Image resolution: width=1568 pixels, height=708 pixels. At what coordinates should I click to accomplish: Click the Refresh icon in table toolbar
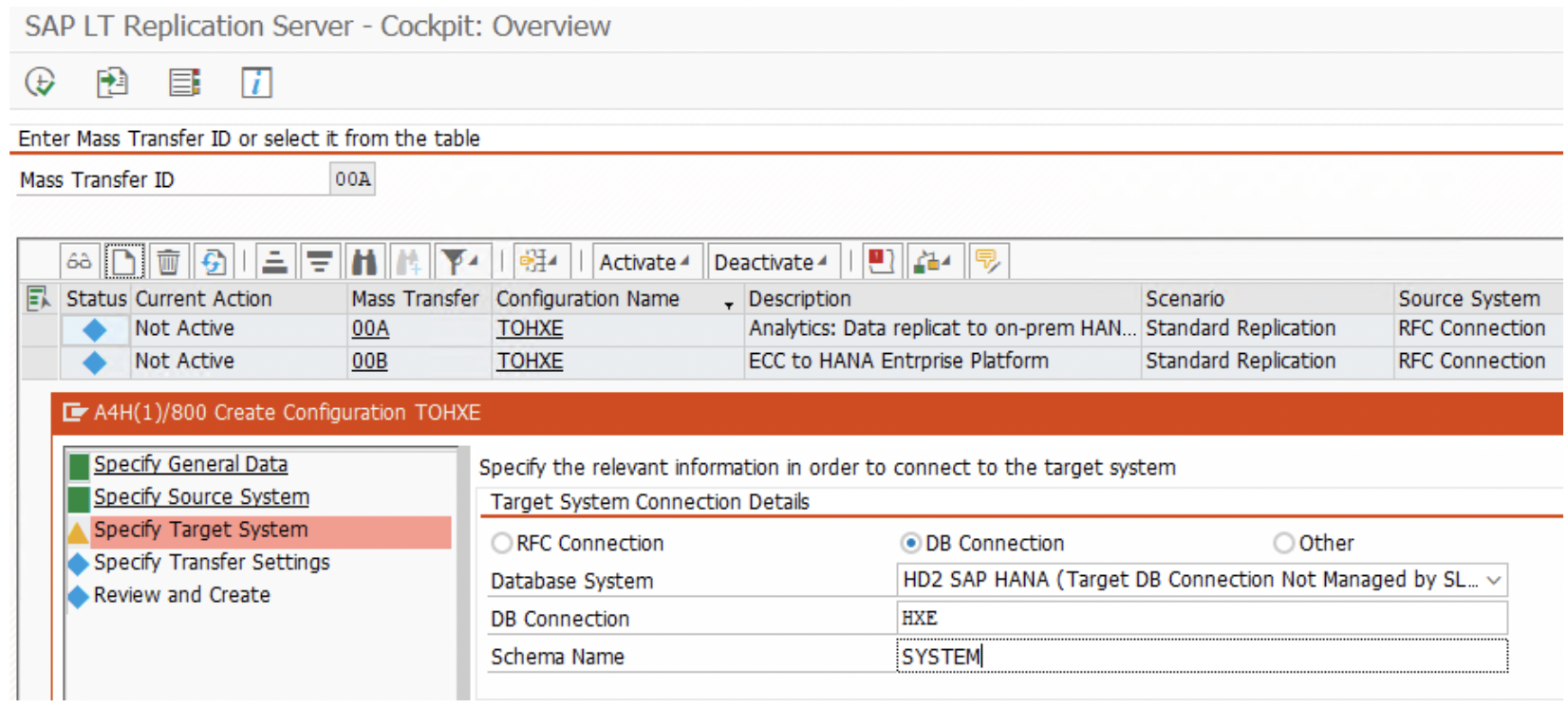(214, 262)
